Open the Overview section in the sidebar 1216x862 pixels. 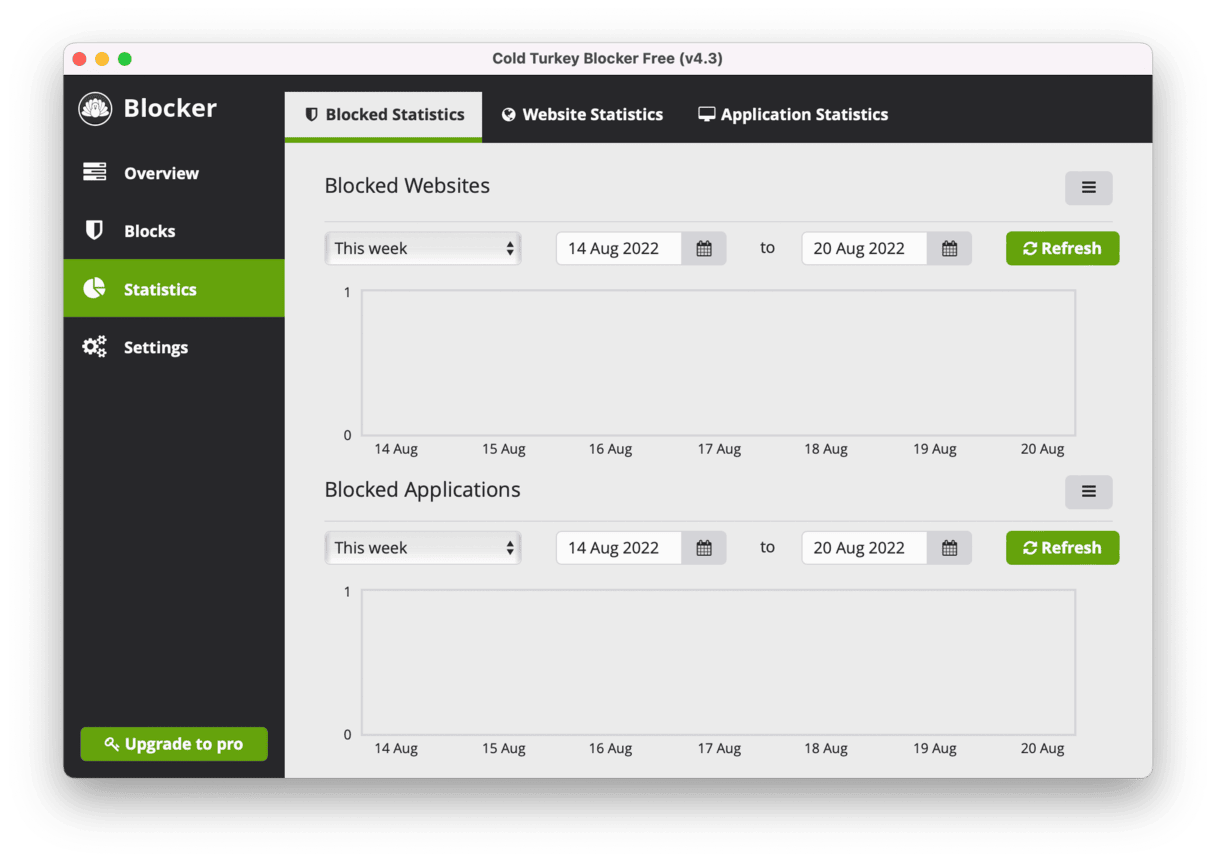(174, 173)
